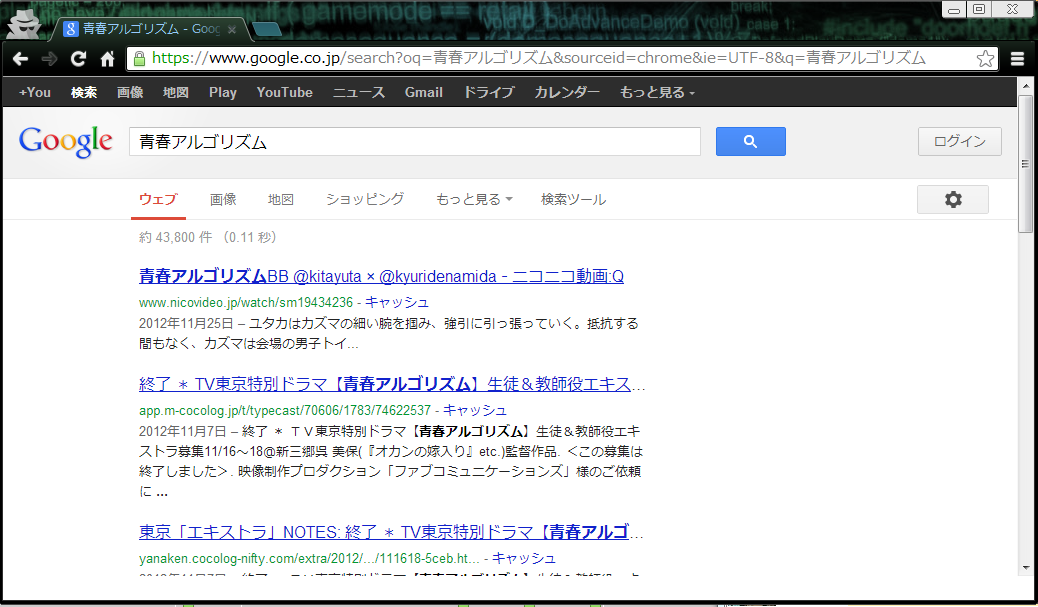
Task: Open the ニコニコ動画 result link
Action: coord(381,277)
